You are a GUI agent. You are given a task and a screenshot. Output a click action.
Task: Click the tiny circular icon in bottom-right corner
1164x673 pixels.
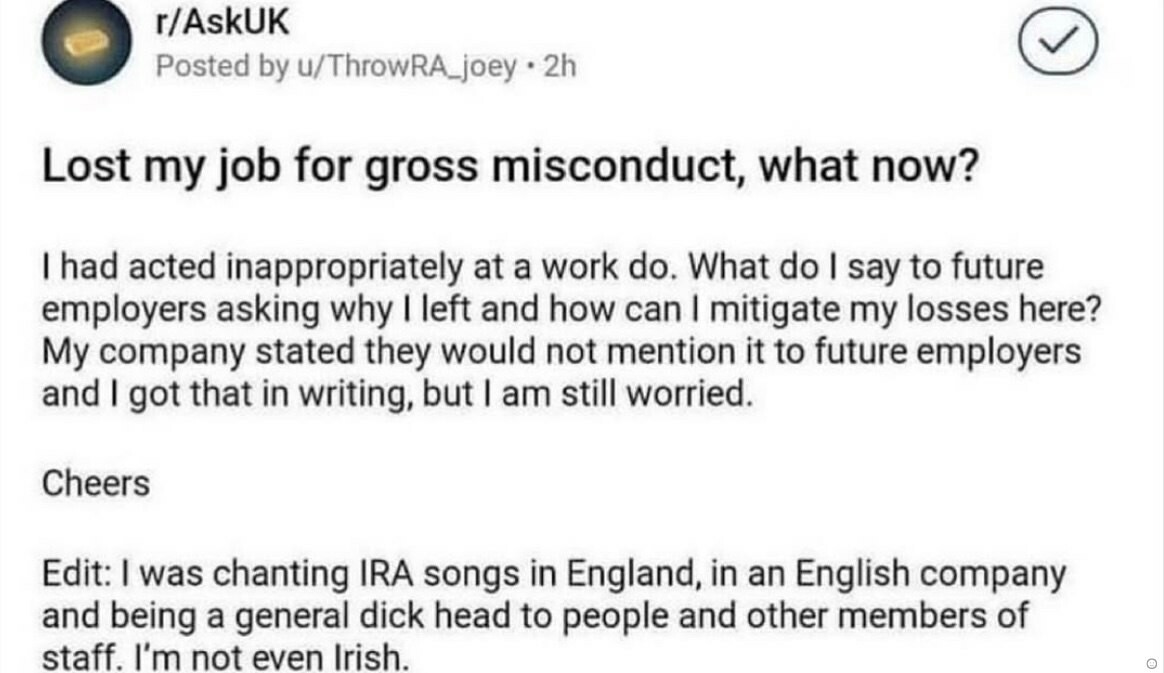(x=1151, y=663)
